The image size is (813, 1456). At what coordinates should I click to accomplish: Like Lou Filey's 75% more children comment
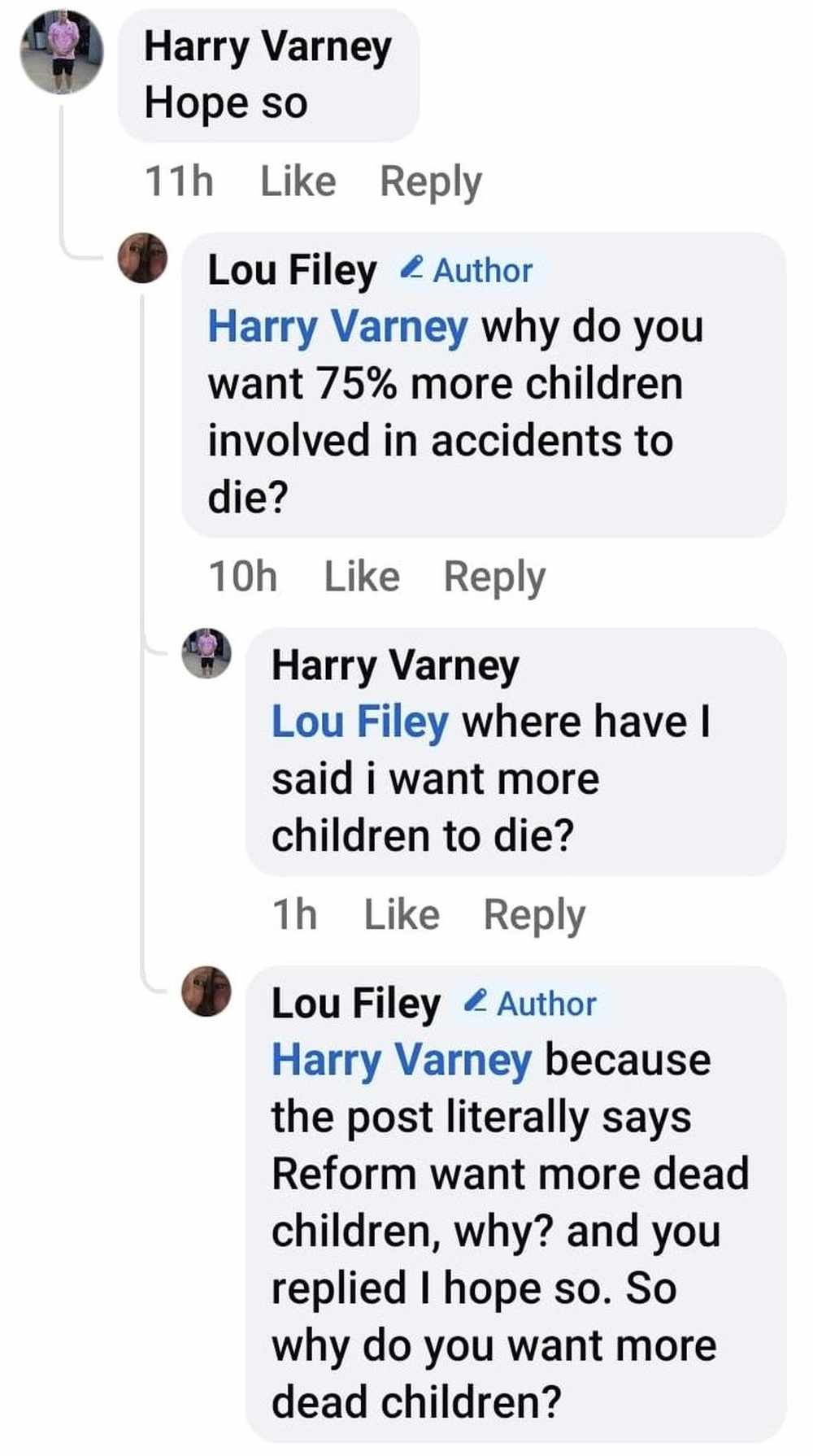[362, 577]
